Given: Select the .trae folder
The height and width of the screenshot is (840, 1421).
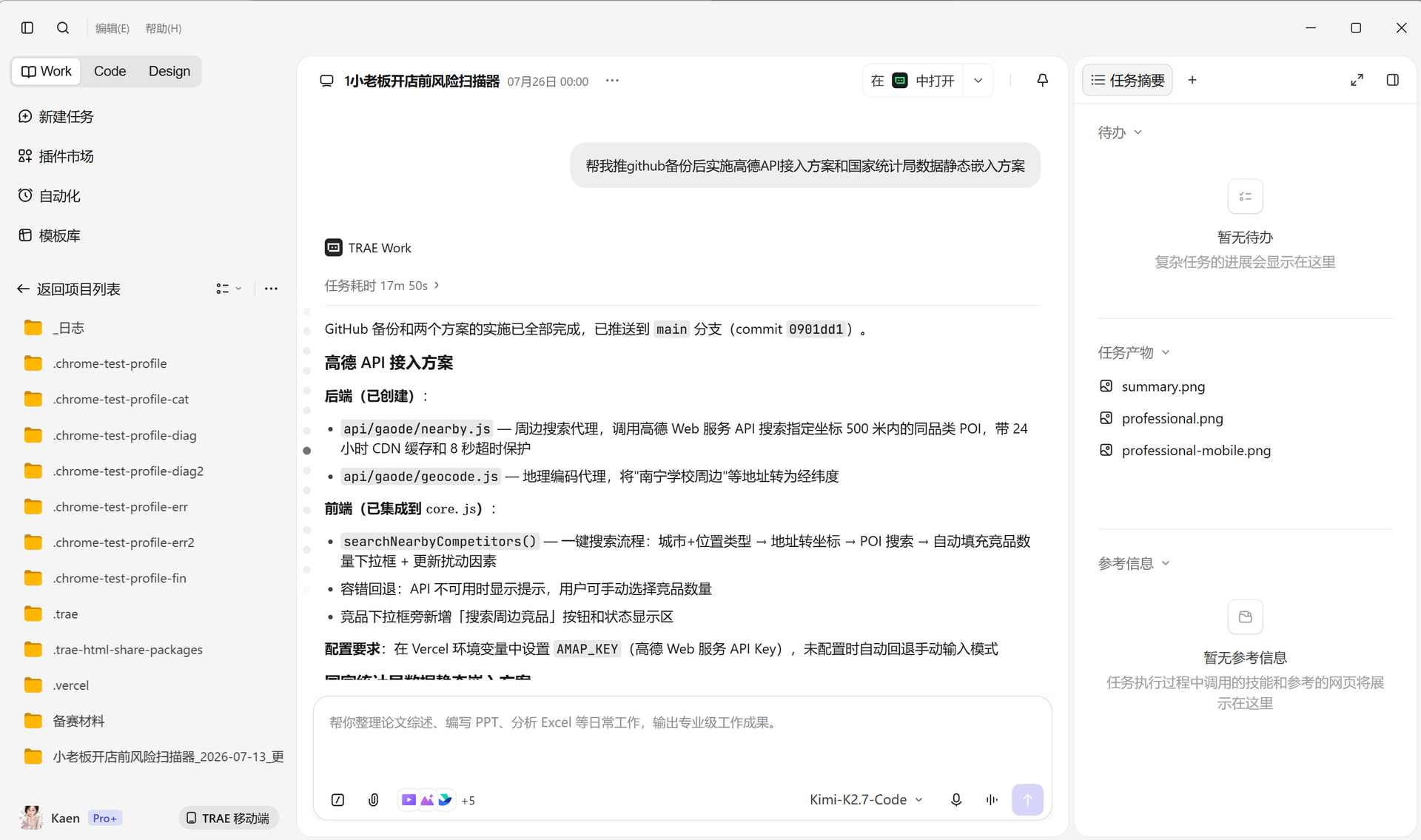Looking at the screenshot, I should point(154,614).
